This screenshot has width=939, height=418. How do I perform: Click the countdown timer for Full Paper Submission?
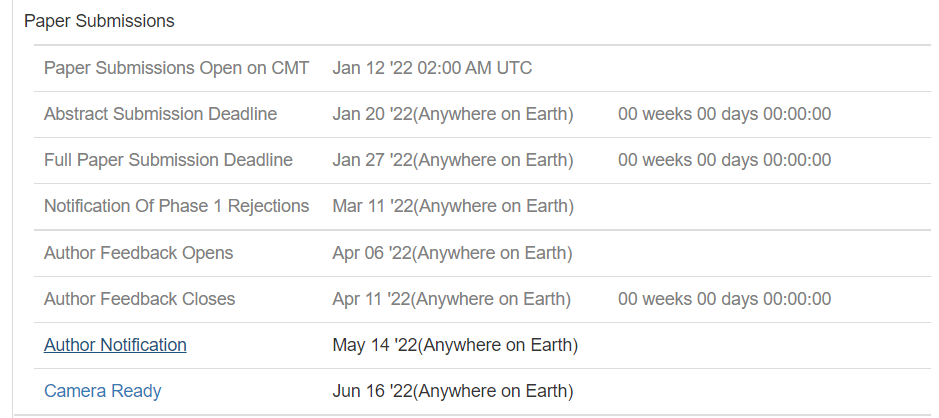pyautogui.click(x=724, y=160)
